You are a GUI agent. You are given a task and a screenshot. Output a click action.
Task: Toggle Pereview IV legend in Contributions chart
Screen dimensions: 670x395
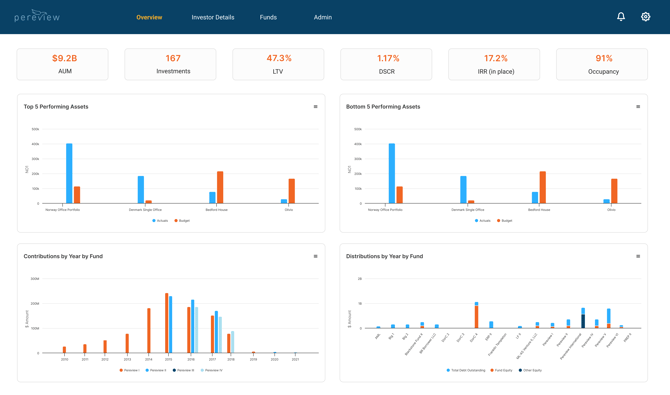pos(212,370)
